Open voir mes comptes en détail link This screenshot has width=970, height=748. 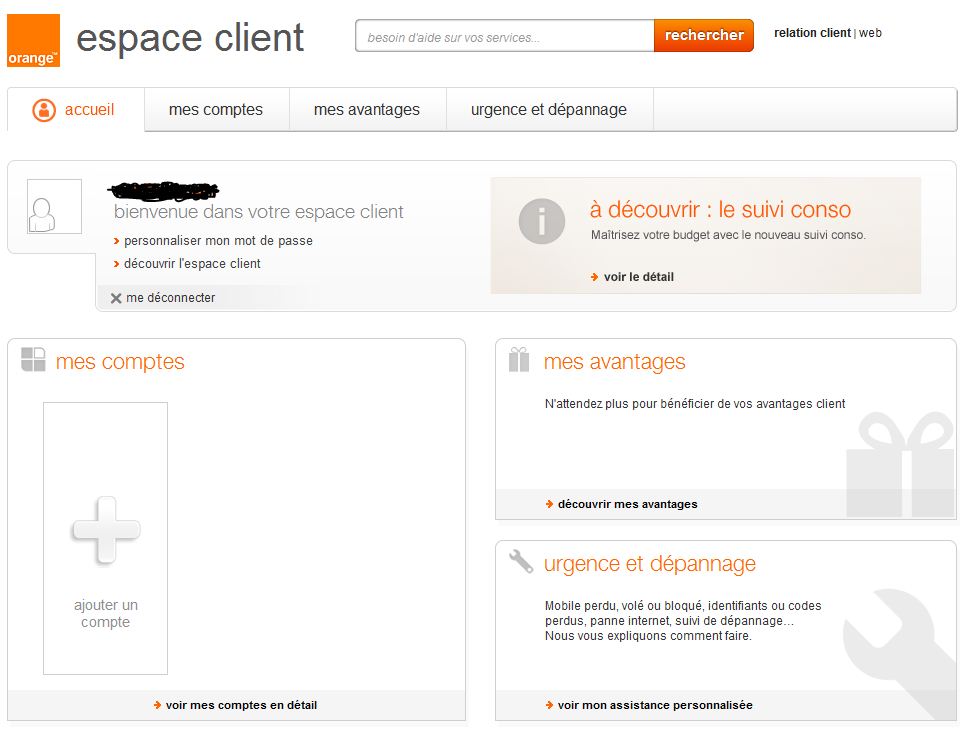pos(241,705)
